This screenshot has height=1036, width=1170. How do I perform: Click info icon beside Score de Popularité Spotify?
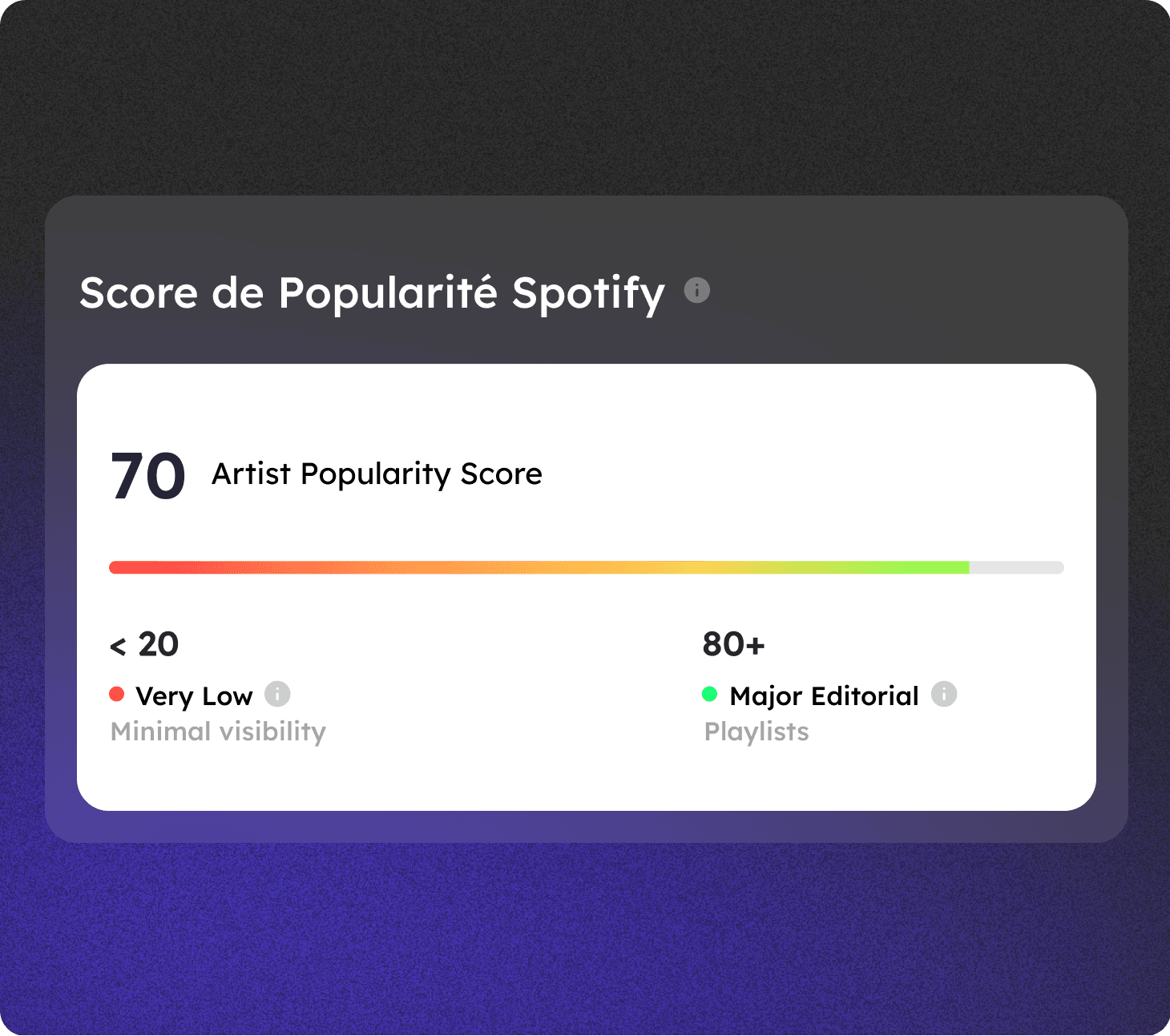click(696, 290)
